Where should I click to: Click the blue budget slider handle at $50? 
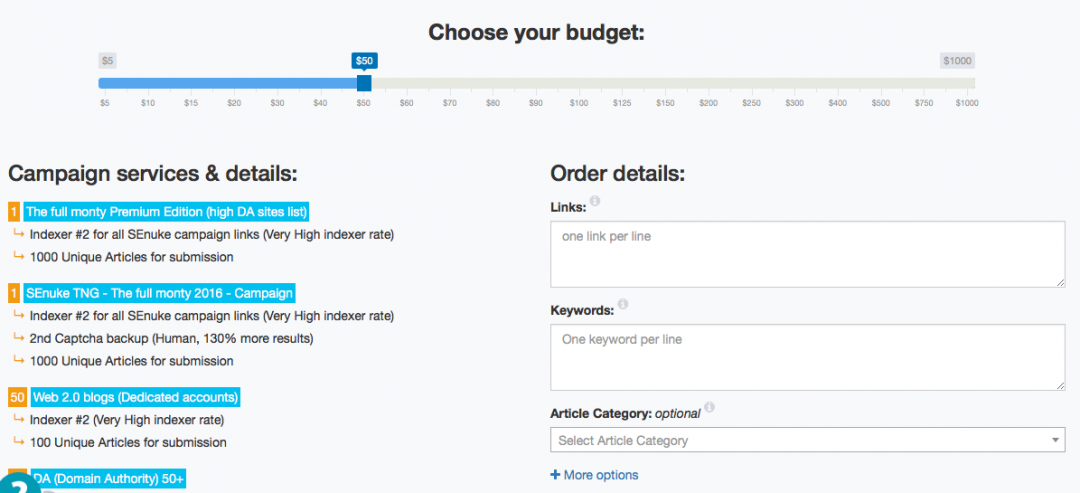click(364, 83)
